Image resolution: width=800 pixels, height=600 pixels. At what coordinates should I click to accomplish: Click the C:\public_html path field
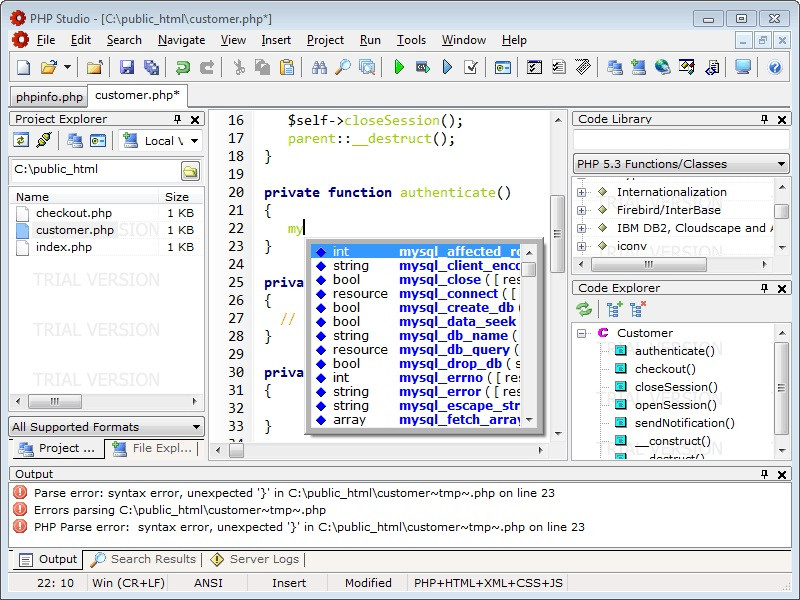[95, 170]
